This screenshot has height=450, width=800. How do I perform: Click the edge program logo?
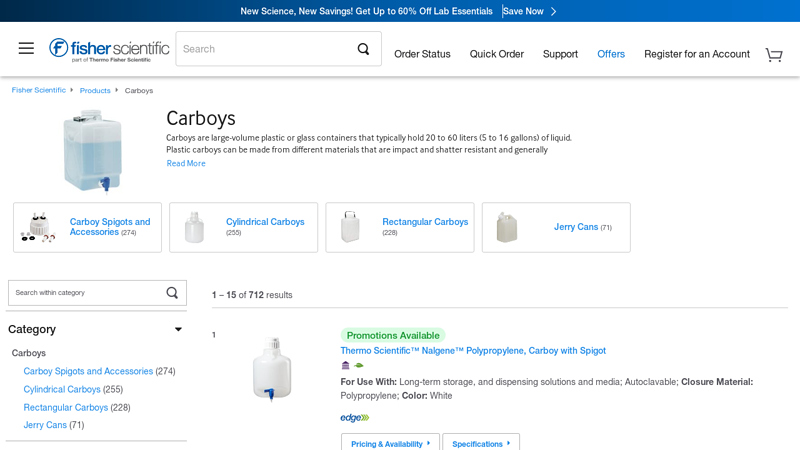(x=355, y=417)
